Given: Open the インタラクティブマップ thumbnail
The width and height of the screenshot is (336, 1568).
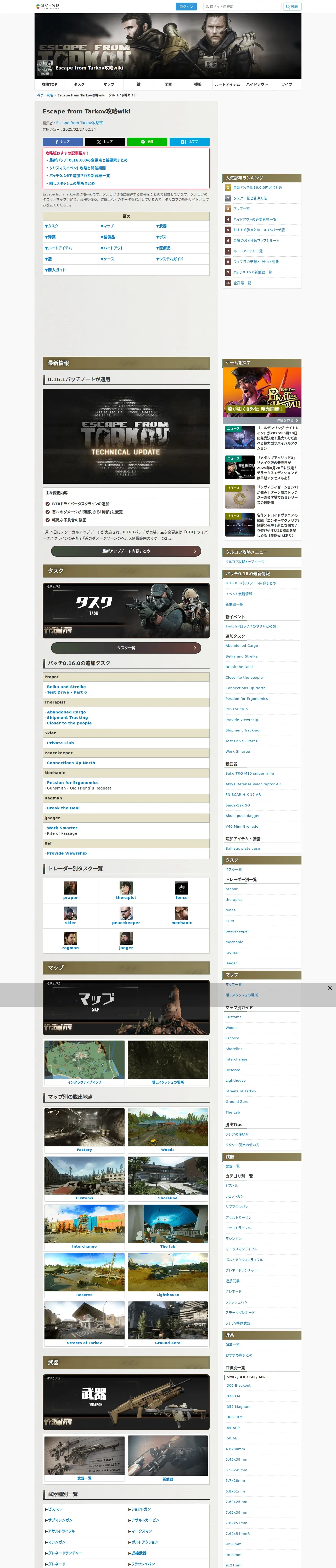Looking at the screenshot, I should tap(84, 1060).
